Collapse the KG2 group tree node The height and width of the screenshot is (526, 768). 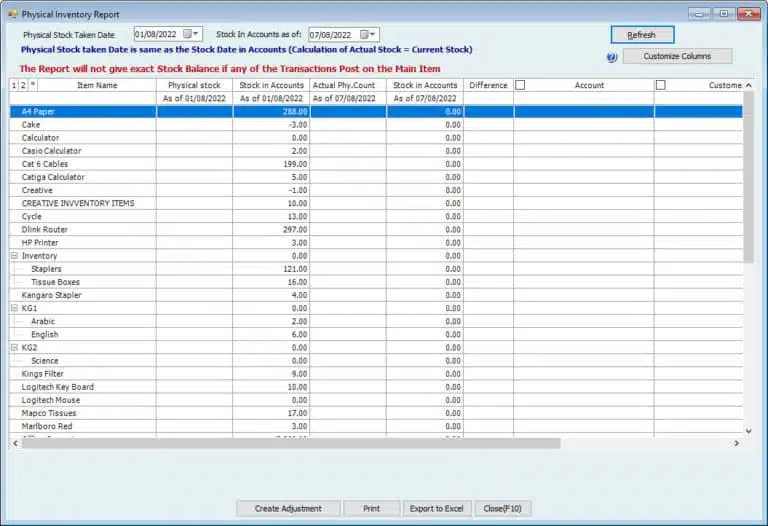(14, 347)
